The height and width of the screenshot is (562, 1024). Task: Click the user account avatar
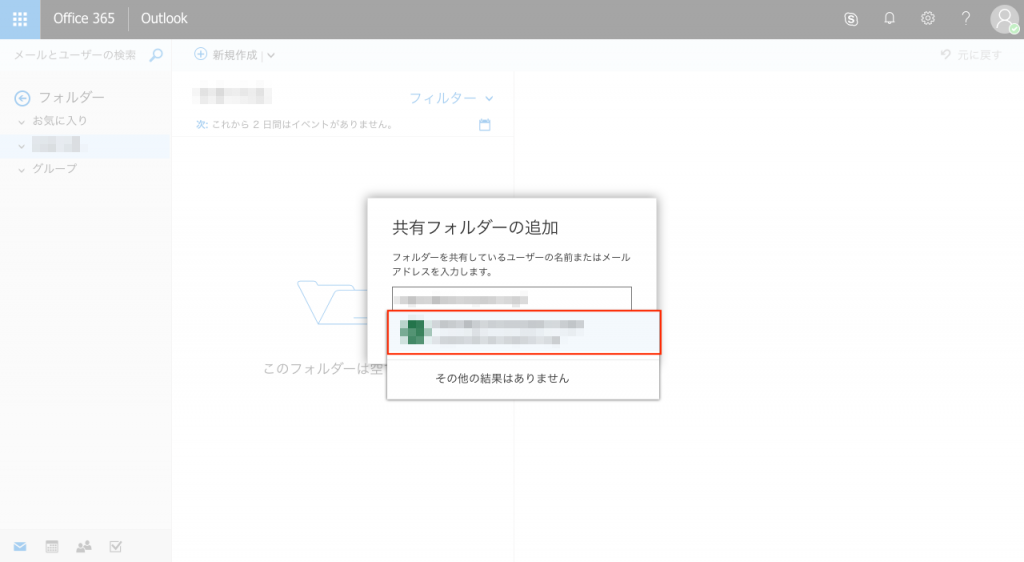tap(1003, 19)
